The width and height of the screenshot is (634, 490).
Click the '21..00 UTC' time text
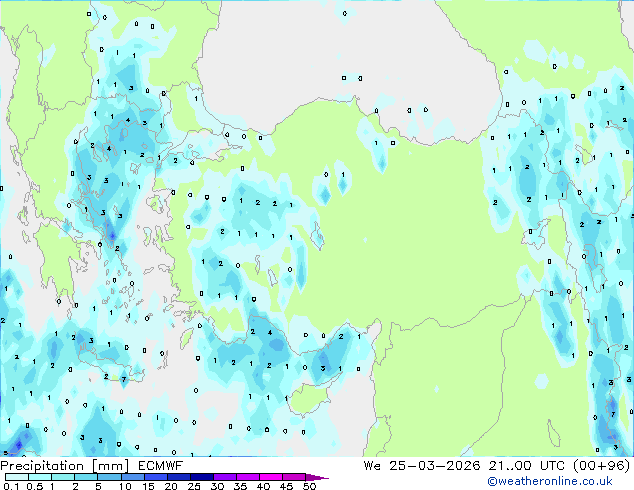tap(526, 466)
